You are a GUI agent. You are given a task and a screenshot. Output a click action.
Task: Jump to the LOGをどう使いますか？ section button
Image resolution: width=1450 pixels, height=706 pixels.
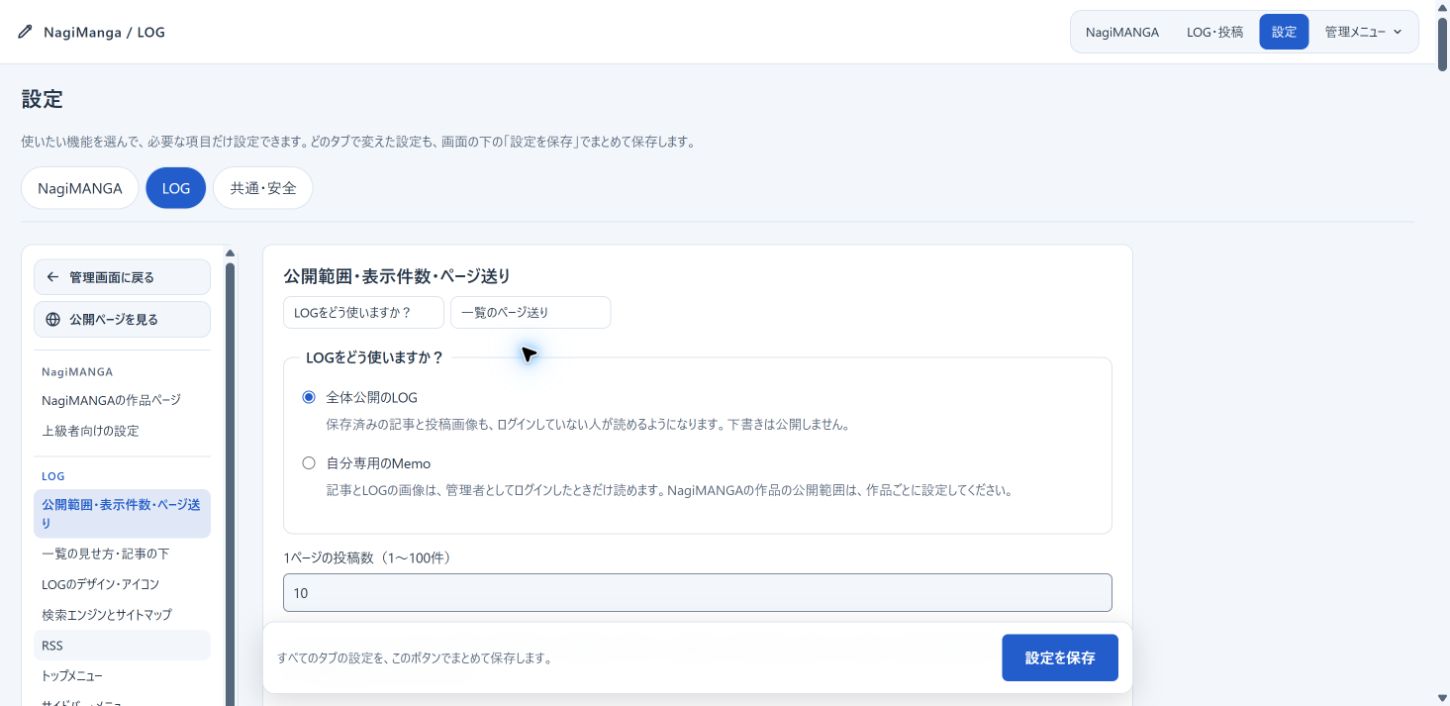(x=363, y=312)
